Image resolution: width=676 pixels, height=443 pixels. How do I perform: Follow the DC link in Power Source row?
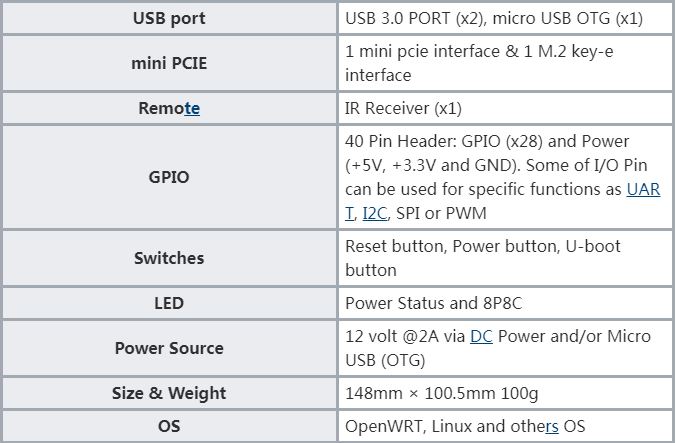tap(481, 336)
